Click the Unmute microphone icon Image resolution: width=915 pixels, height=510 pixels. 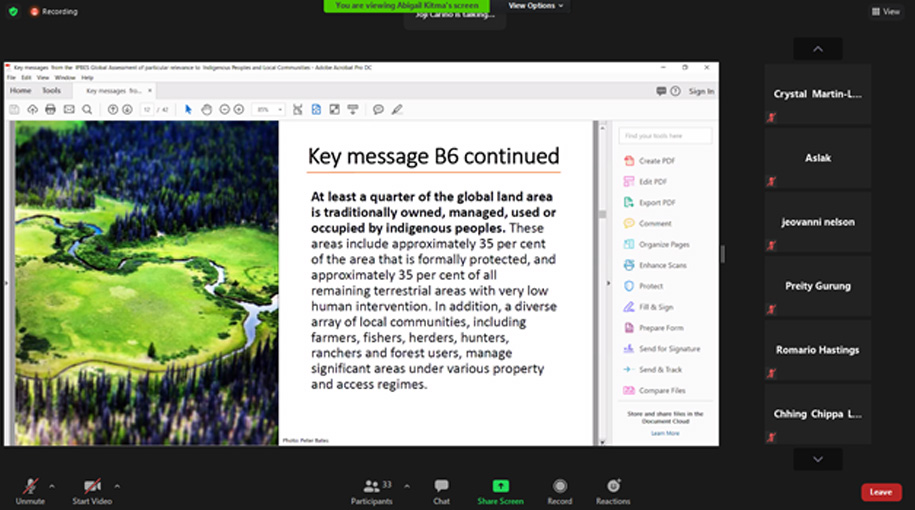point(30,486)
